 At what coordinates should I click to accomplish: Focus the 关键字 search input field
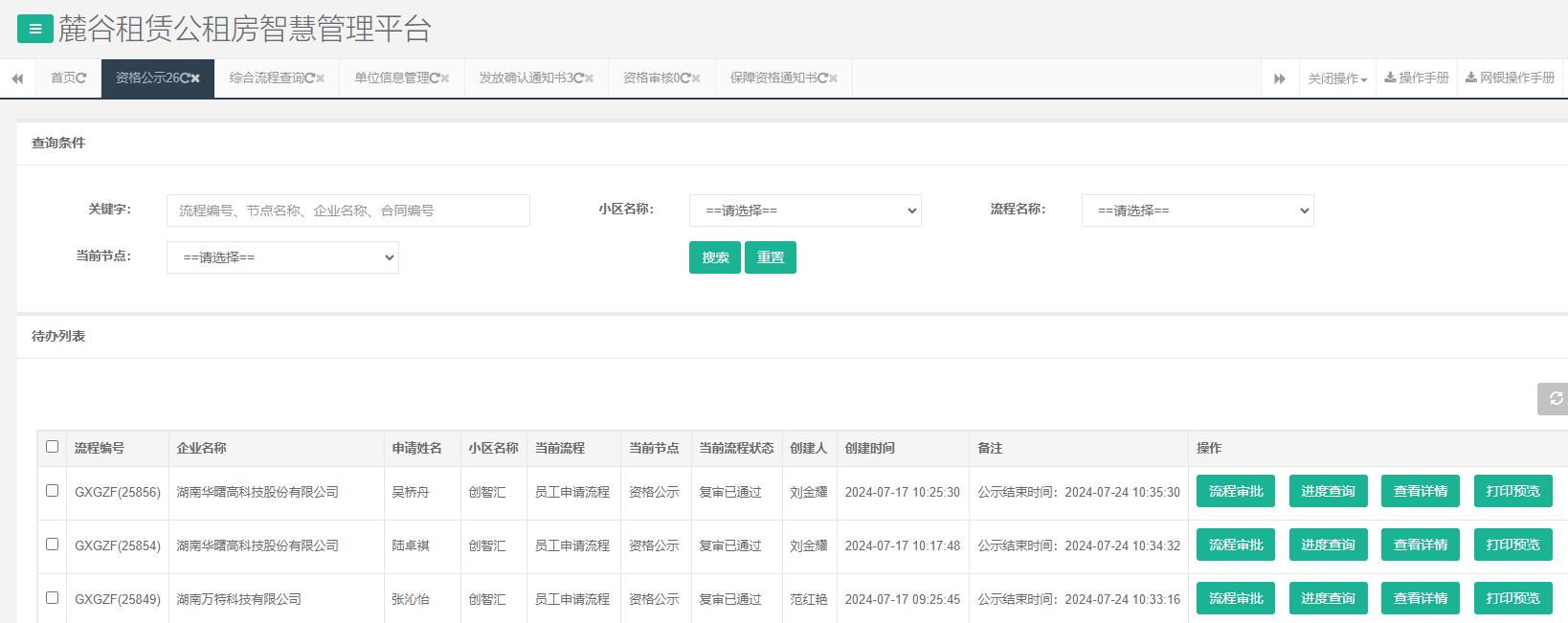(x=348, y=211)
